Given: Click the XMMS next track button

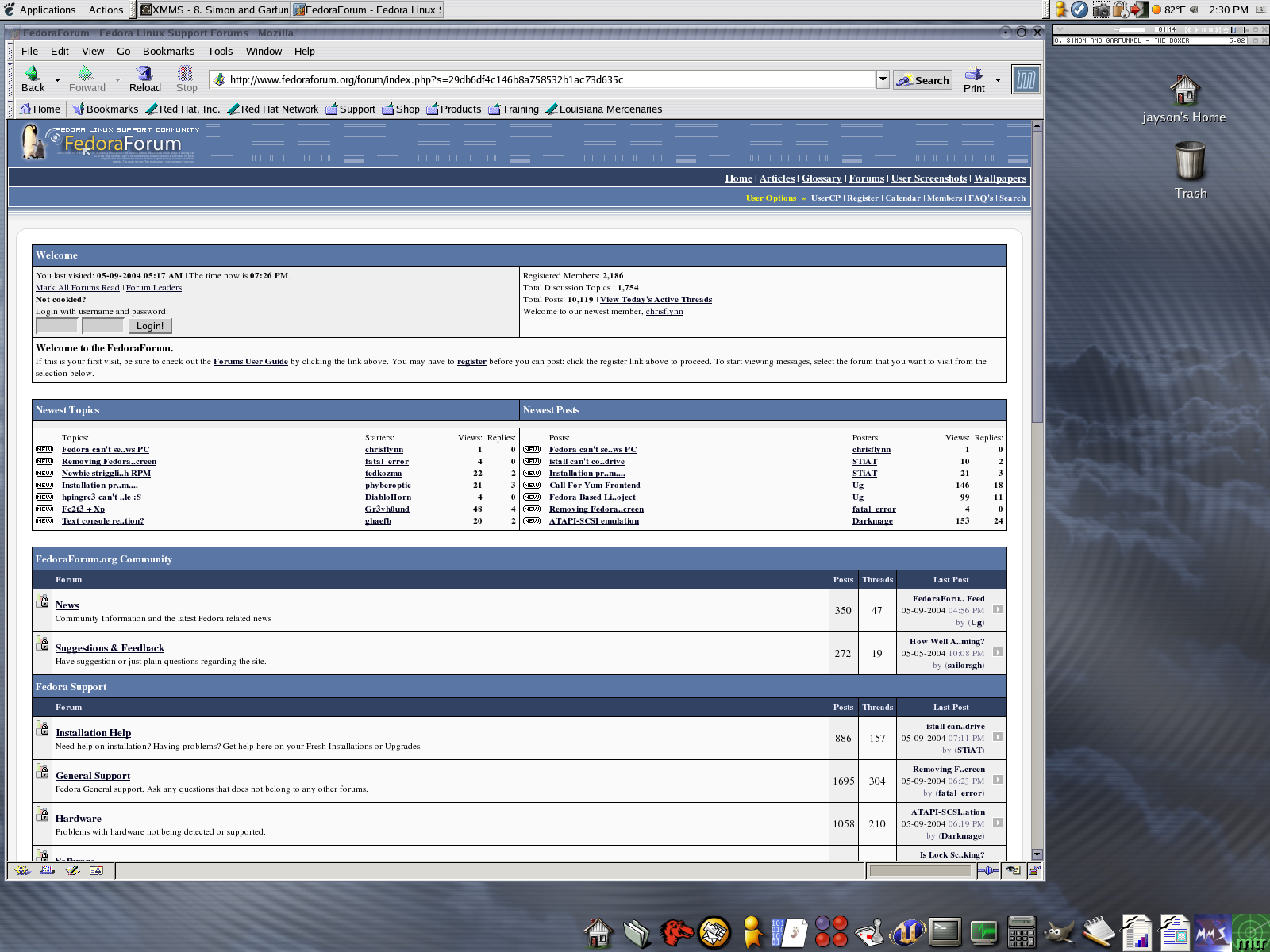Looking at the screenshot, I should [x=1218, y=29].
